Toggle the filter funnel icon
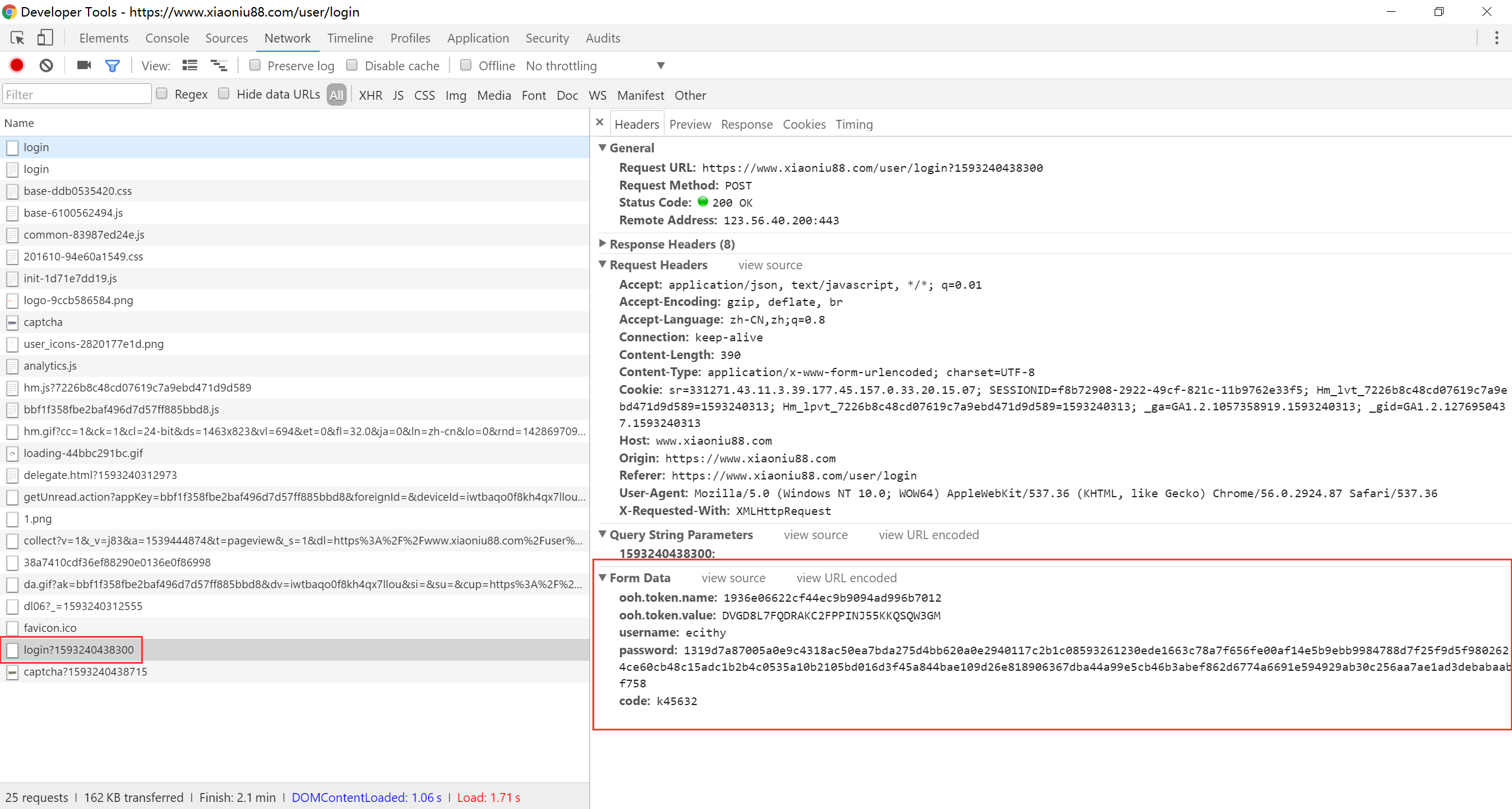The height and width of the screenshot is (809, 1512). 112,66
